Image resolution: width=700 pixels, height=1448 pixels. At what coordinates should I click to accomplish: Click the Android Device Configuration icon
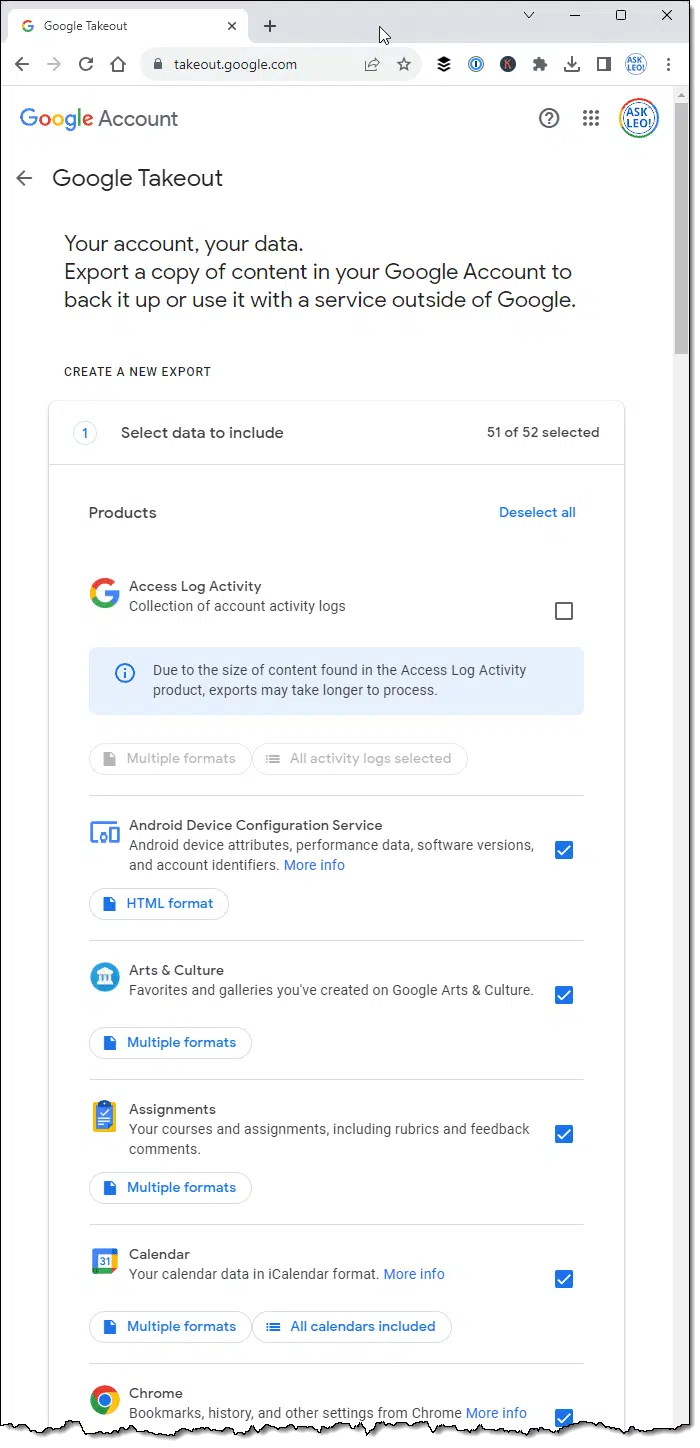(104, 832)
